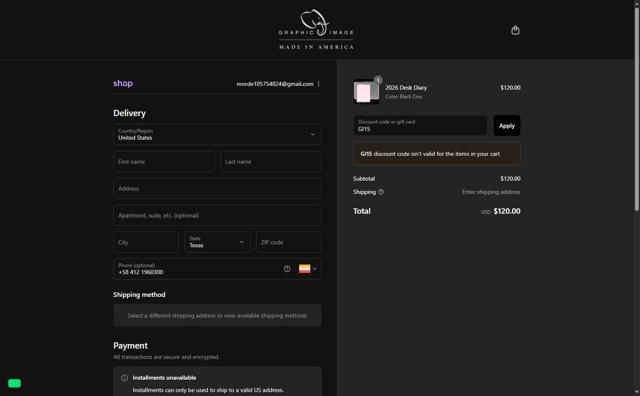
Task: Click the Enter shipping address text
Action: click(x=491, y=192)
